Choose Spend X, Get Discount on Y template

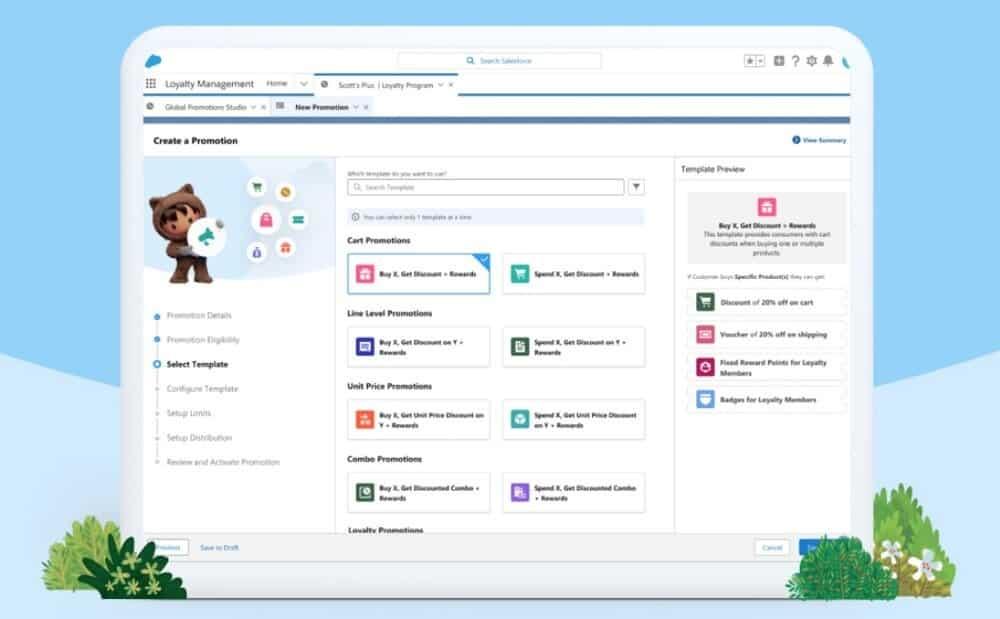coord(573,347)
